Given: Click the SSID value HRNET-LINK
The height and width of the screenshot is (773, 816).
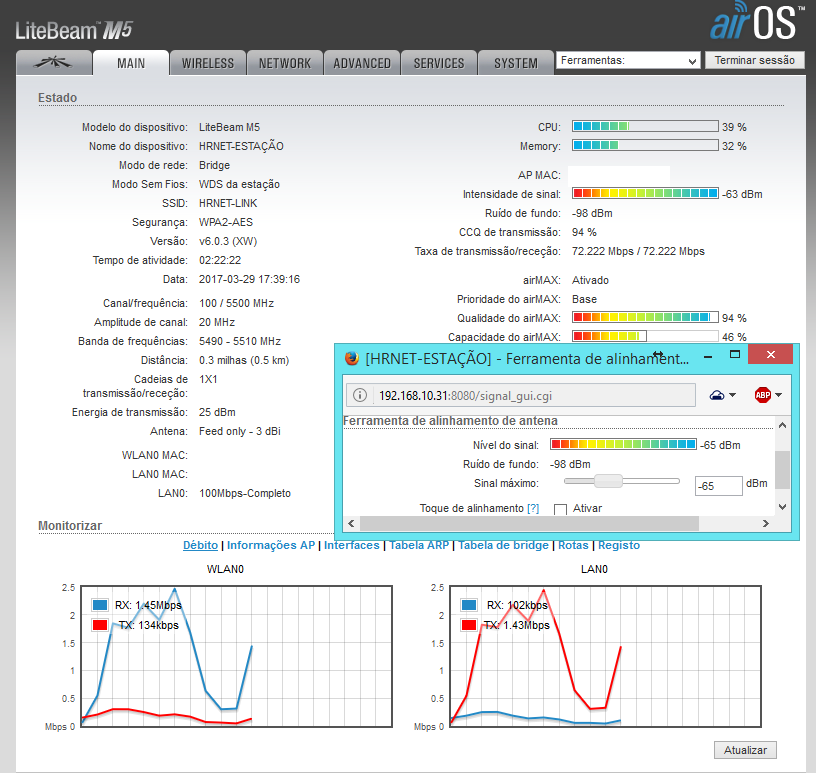Looking at the screenshot, I should tap(228, 203).
